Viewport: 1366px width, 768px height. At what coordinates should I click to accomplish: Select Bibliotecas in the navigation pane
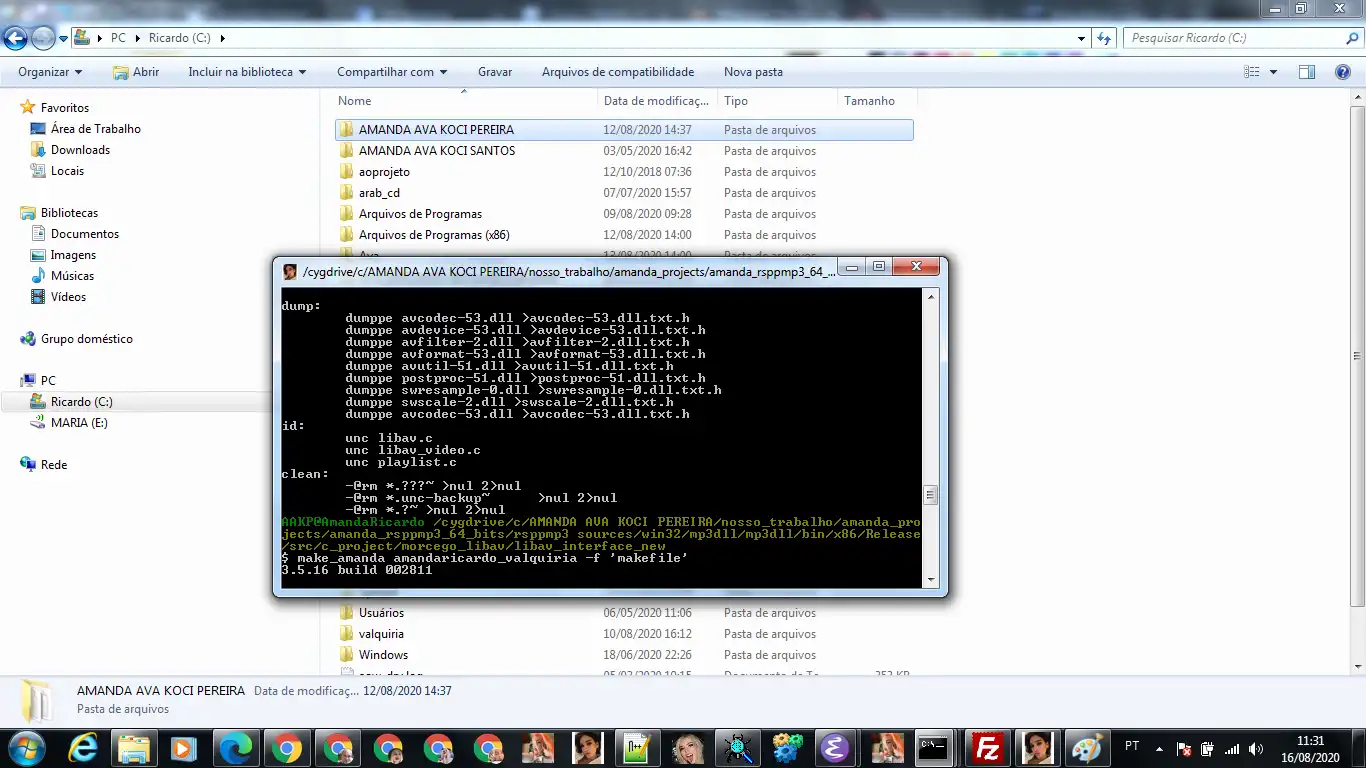pyautogui.click(x=69, y=213)
